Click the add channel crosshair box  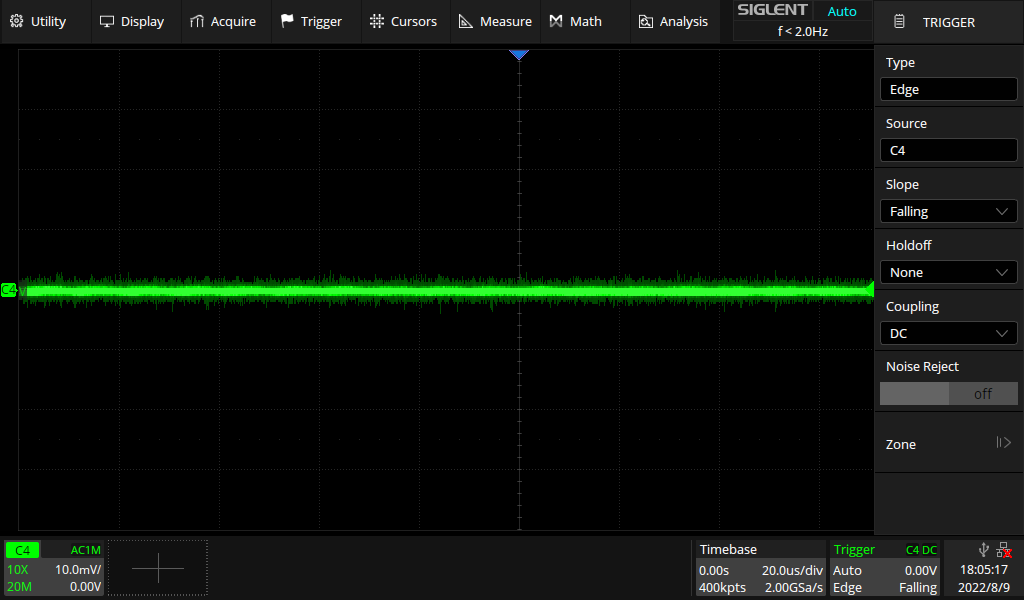pyautogui.click(x=157, y=568)
